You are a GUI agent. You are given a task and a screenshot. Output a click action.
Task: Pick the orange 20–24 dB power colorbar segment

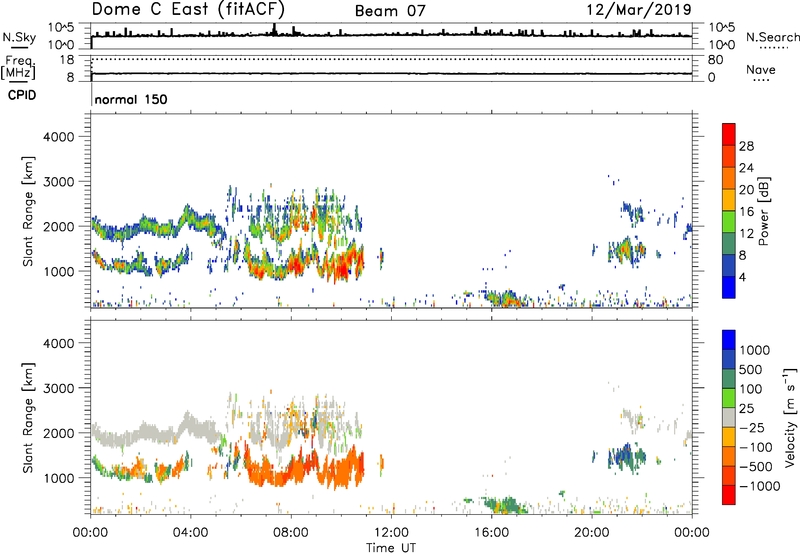pyautogui.click(x=729, y=178)
